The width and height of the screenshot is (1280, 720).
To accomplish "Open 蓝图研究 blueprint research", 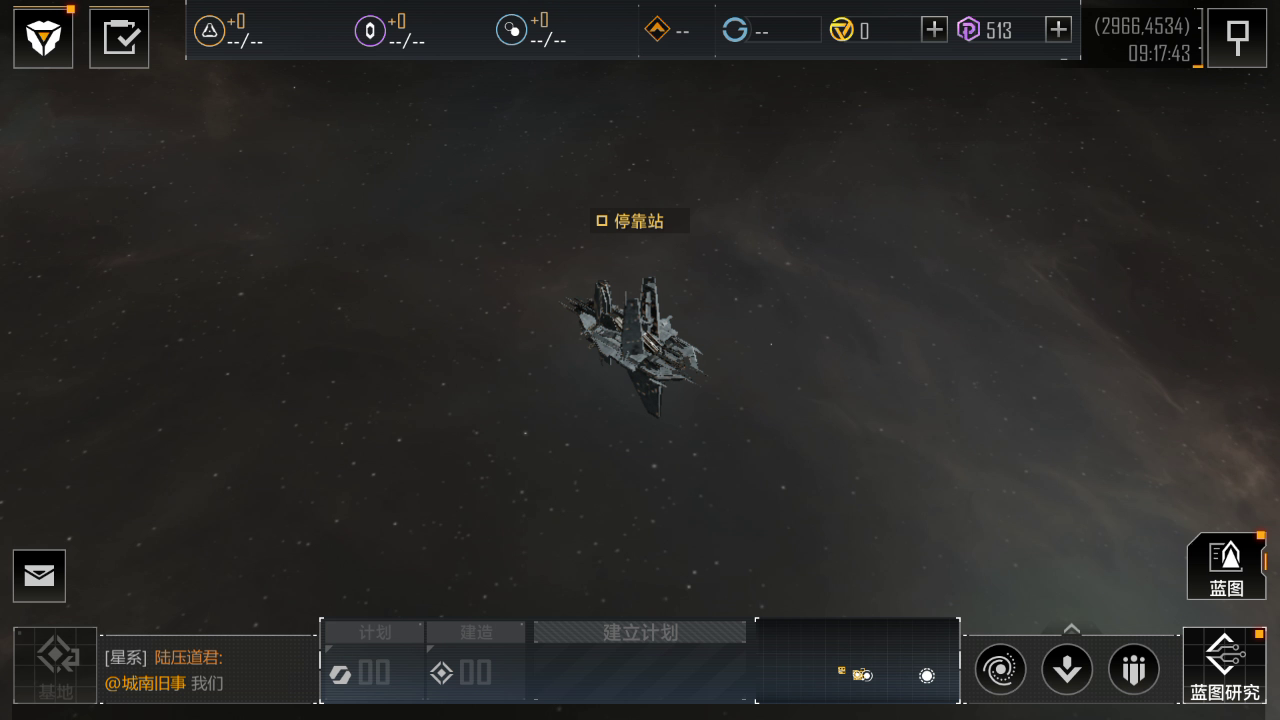I will (1225, 665).
